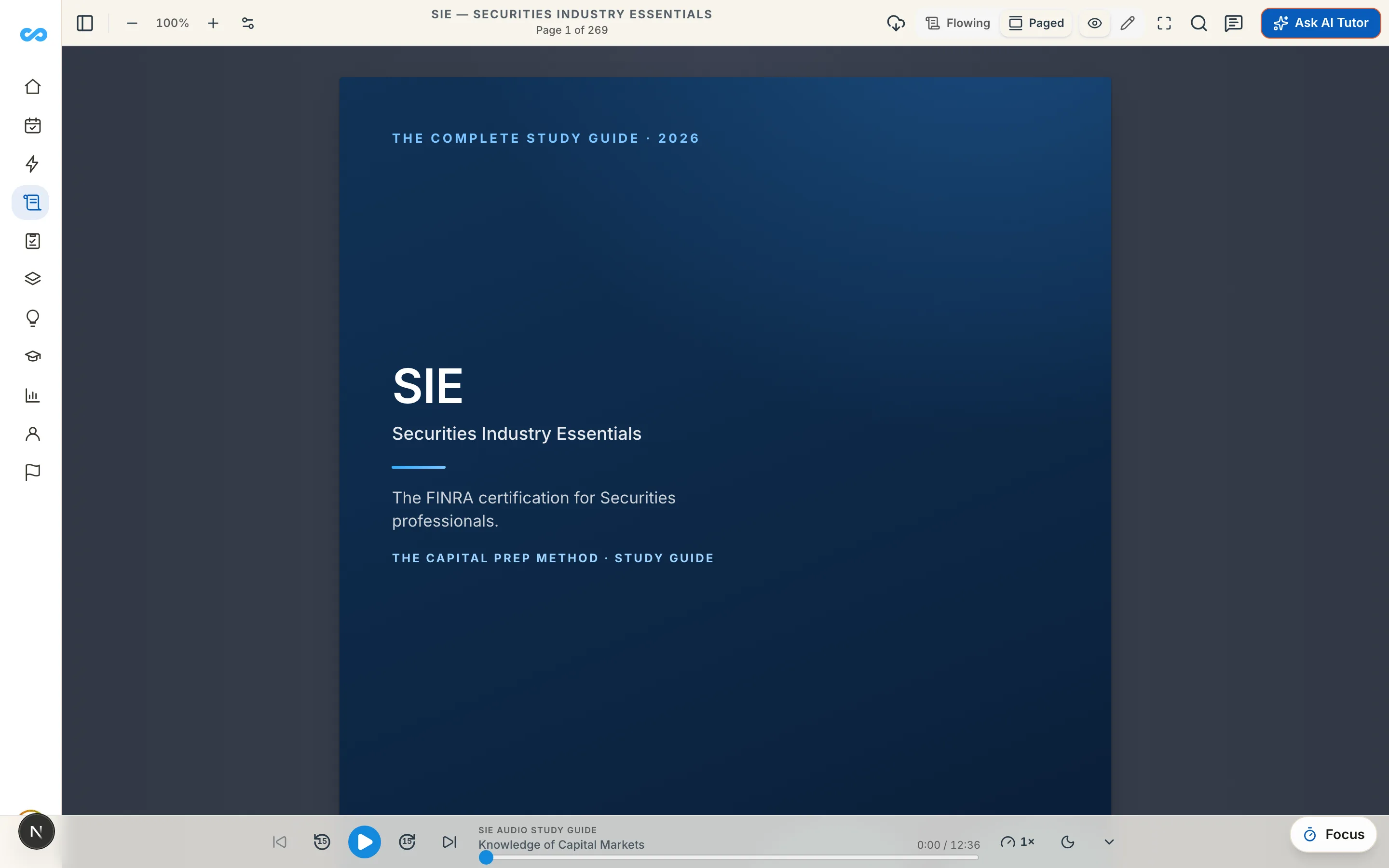
Task: Click the SIE — SECURITIES INDUSTRY ESSENTIALS header title
Action: point(572,14)
